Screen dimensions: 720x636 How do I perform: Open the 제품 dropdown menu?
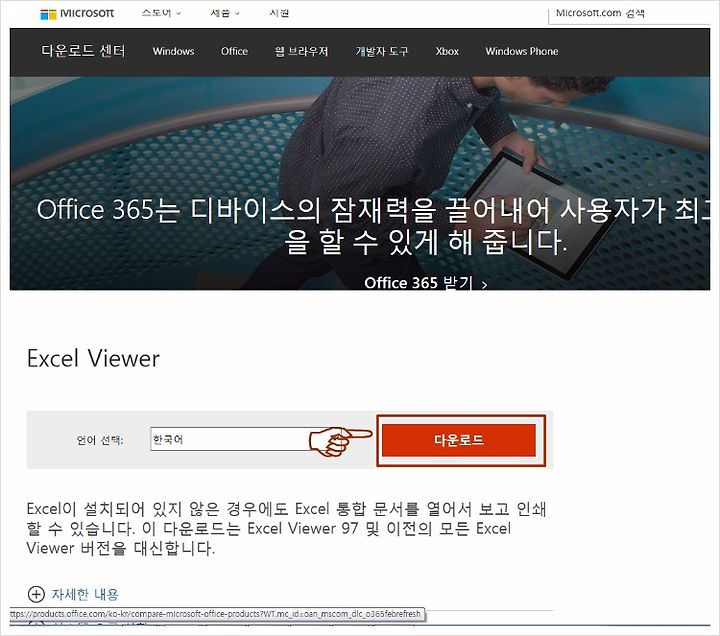pos(225,13)
